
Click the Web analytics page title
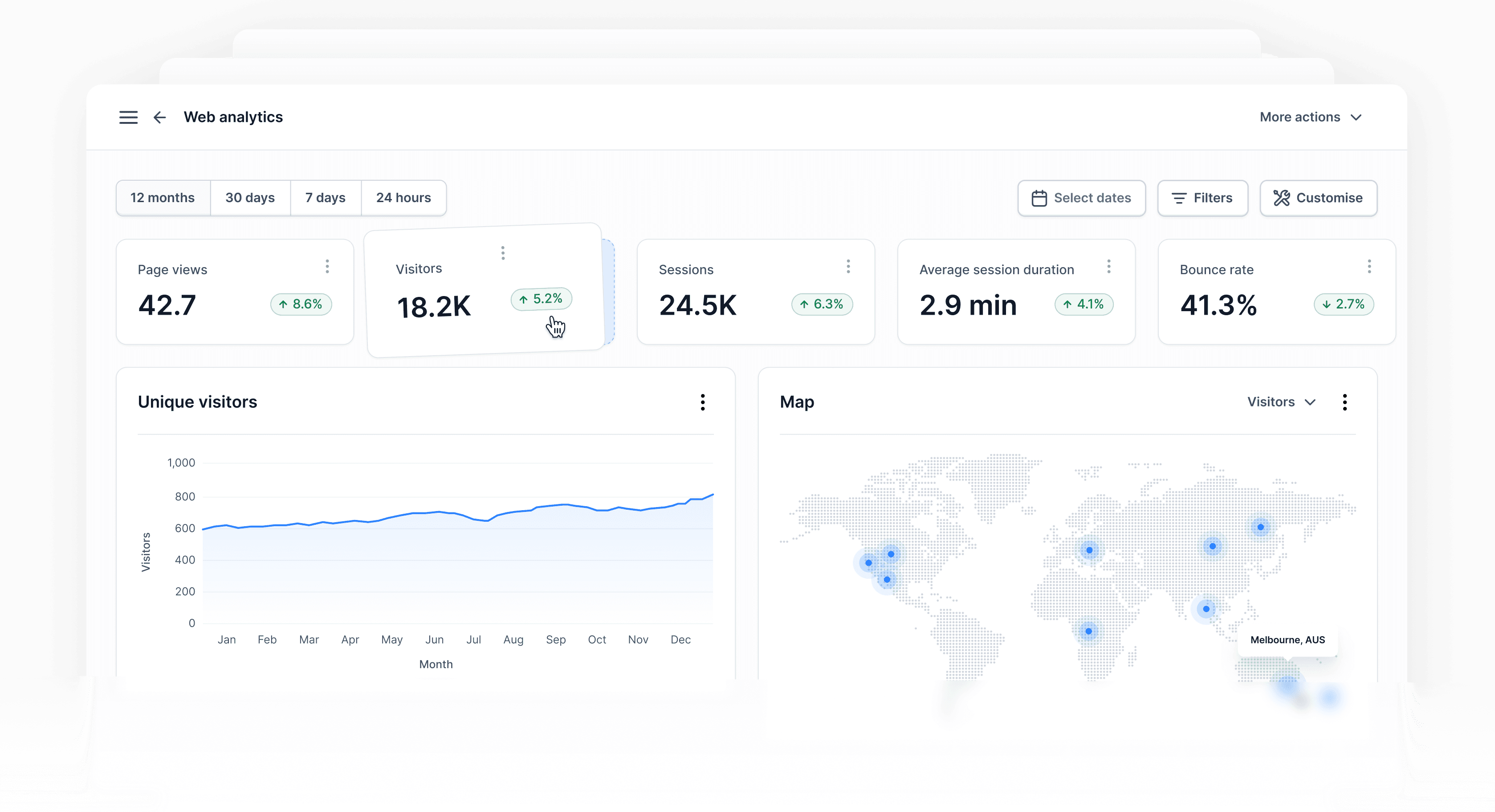click(233, 117)
